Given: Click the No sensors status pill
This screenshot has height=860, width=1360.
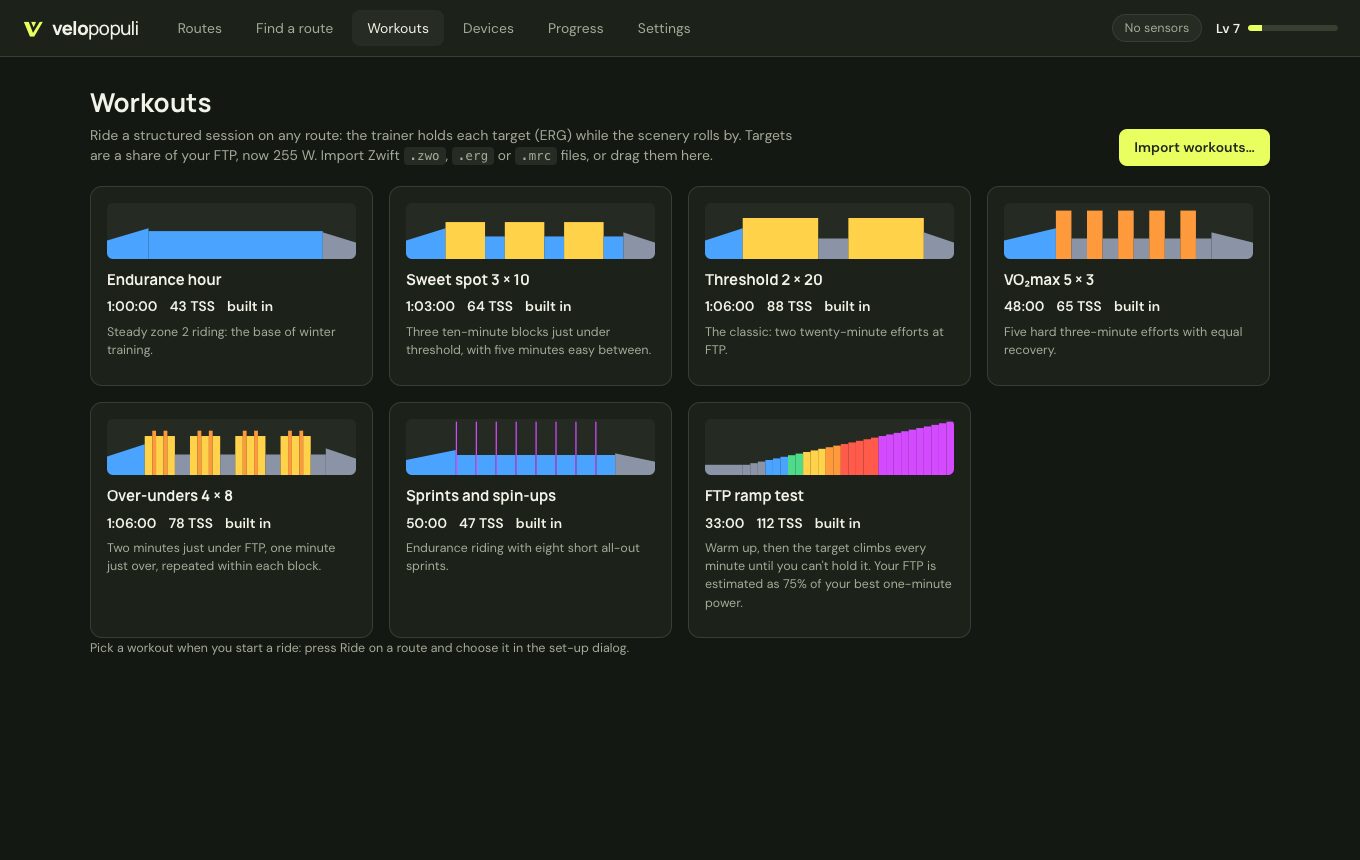Looking at the screenshot, I should (1157, 28).
